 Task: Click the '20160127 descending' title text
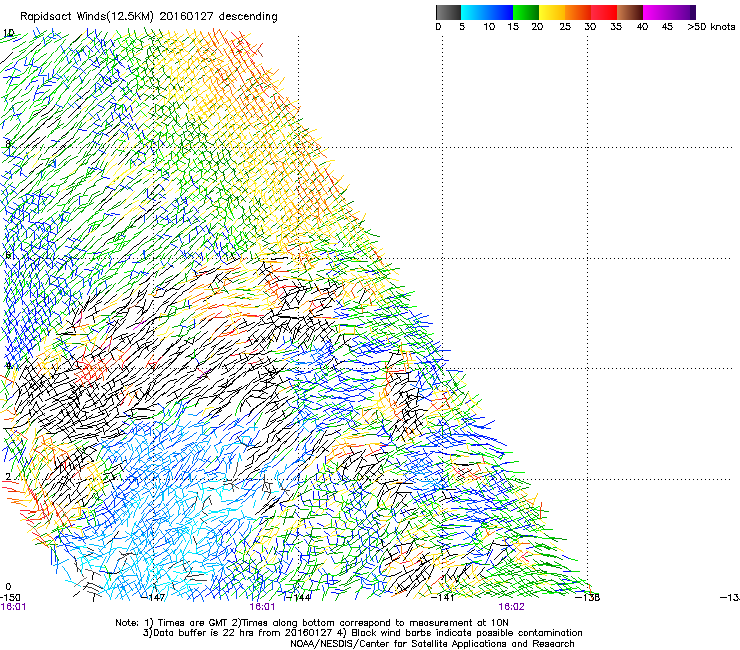pyautogui.click(x=219, y=17)
